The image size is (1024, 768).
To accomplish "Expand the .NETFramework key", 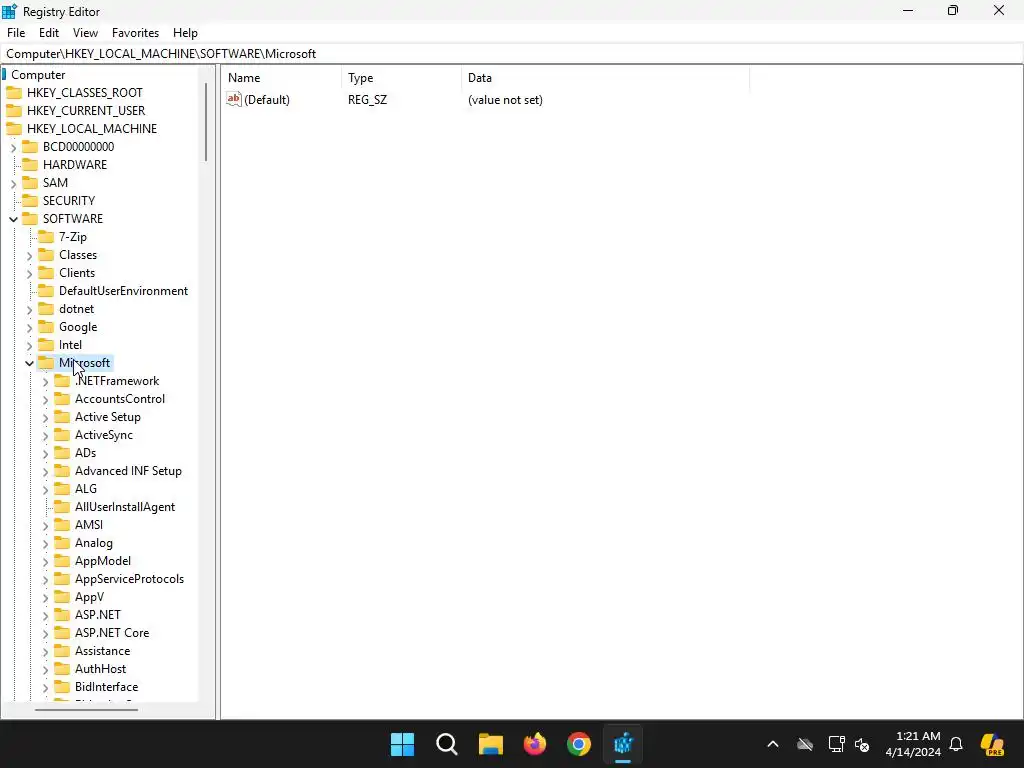I will coord(45,381).
